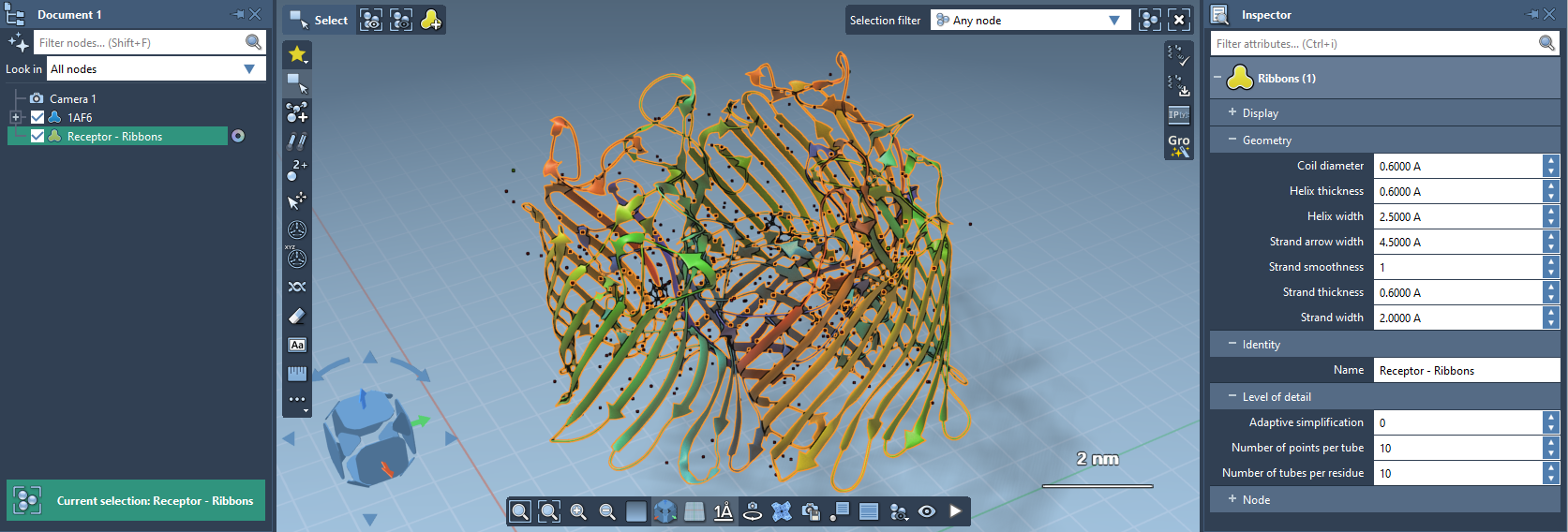This screenshot has height=532, width=1568.
Task: Click the yellow star favorites icon
Action: click(x=297, y=54)
